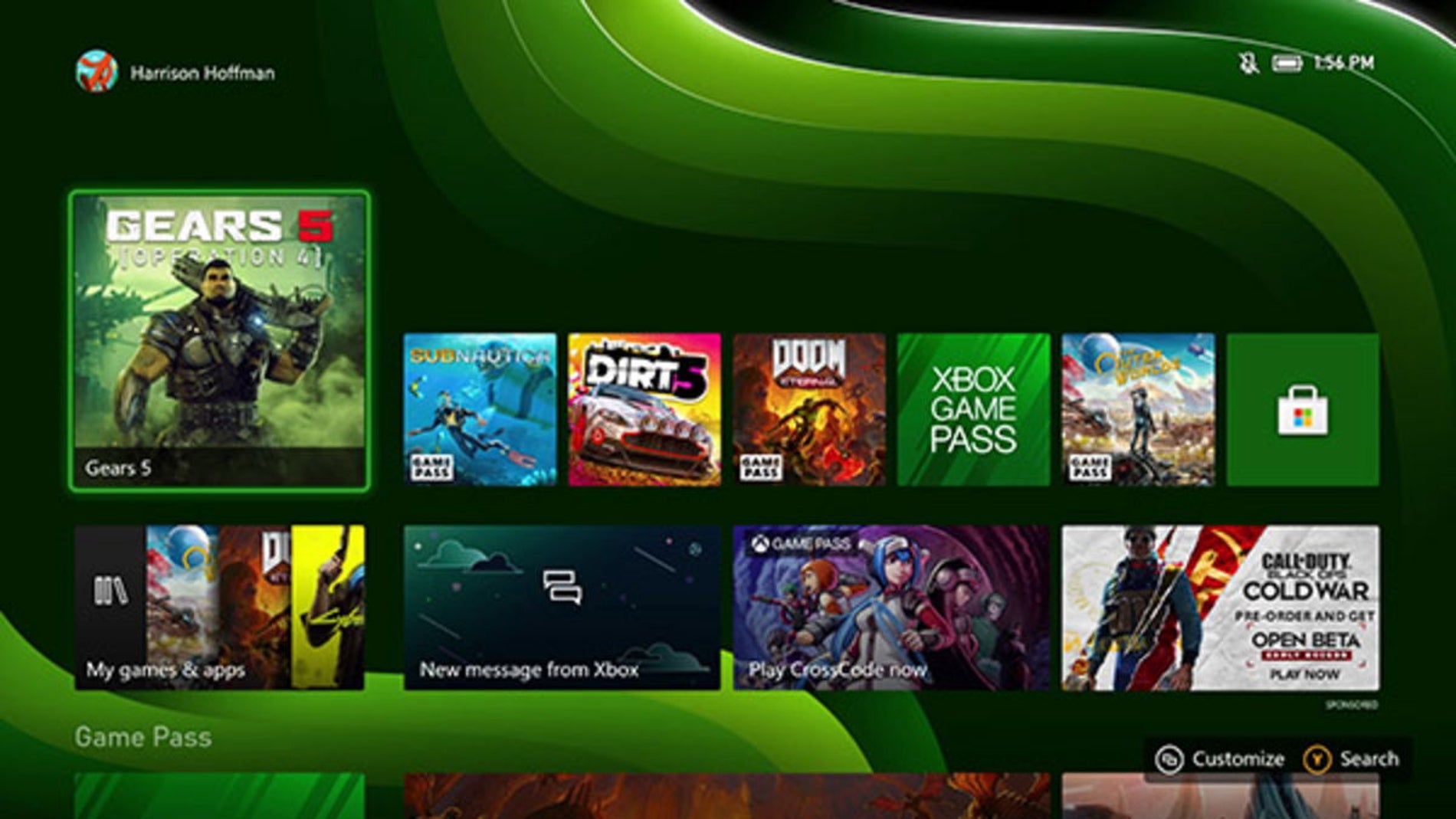Open the Subnautica game tile
Viewport: 1456px width, 819px height.
(x=480, y=410)
